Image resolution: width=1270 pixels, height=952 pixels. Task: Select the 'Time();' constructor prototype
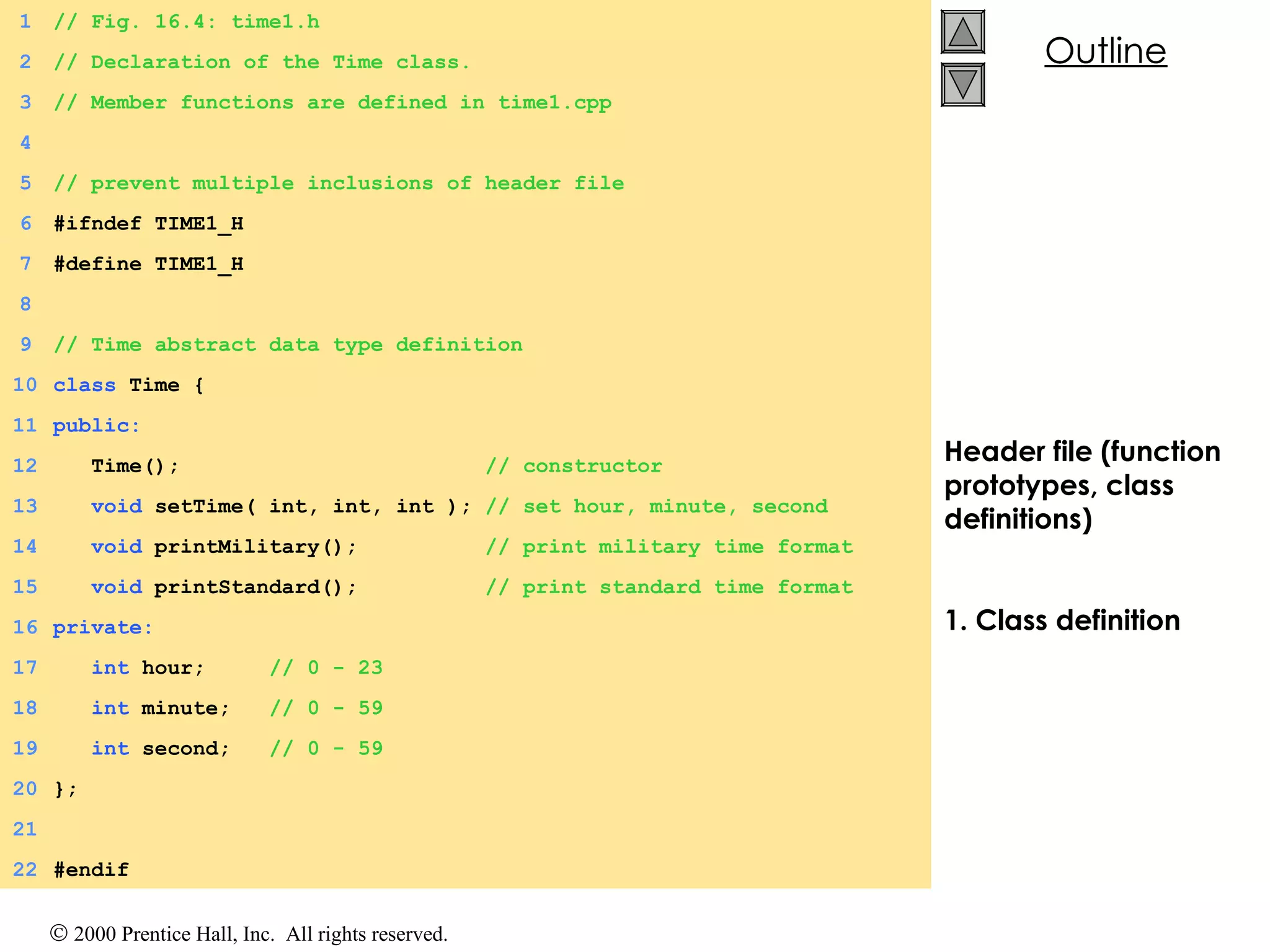[x=135, y=466]
